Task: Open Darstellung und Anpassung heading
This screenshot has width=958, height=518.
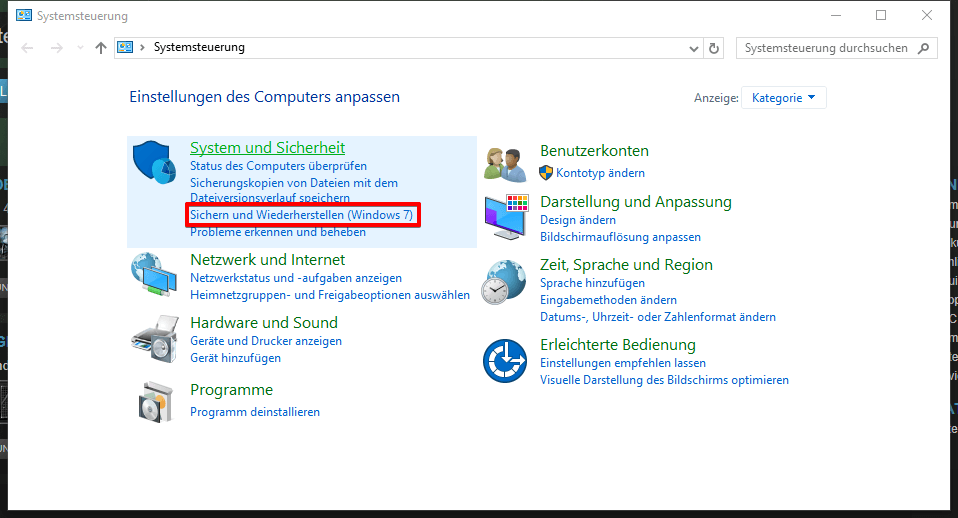Action: tap(636, 202)
